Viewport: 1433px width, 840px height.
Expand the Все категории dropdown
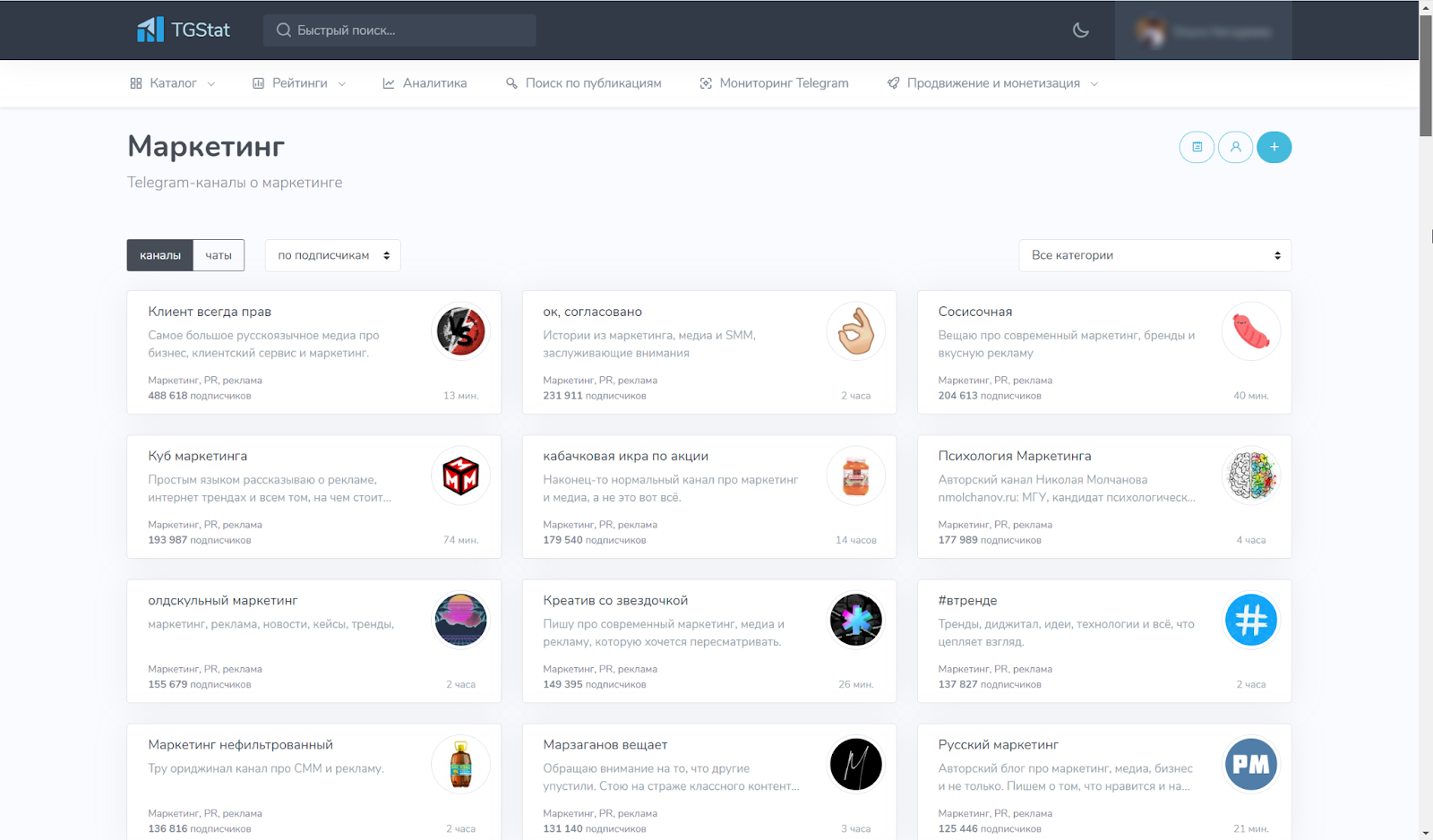coord(1154,255)
